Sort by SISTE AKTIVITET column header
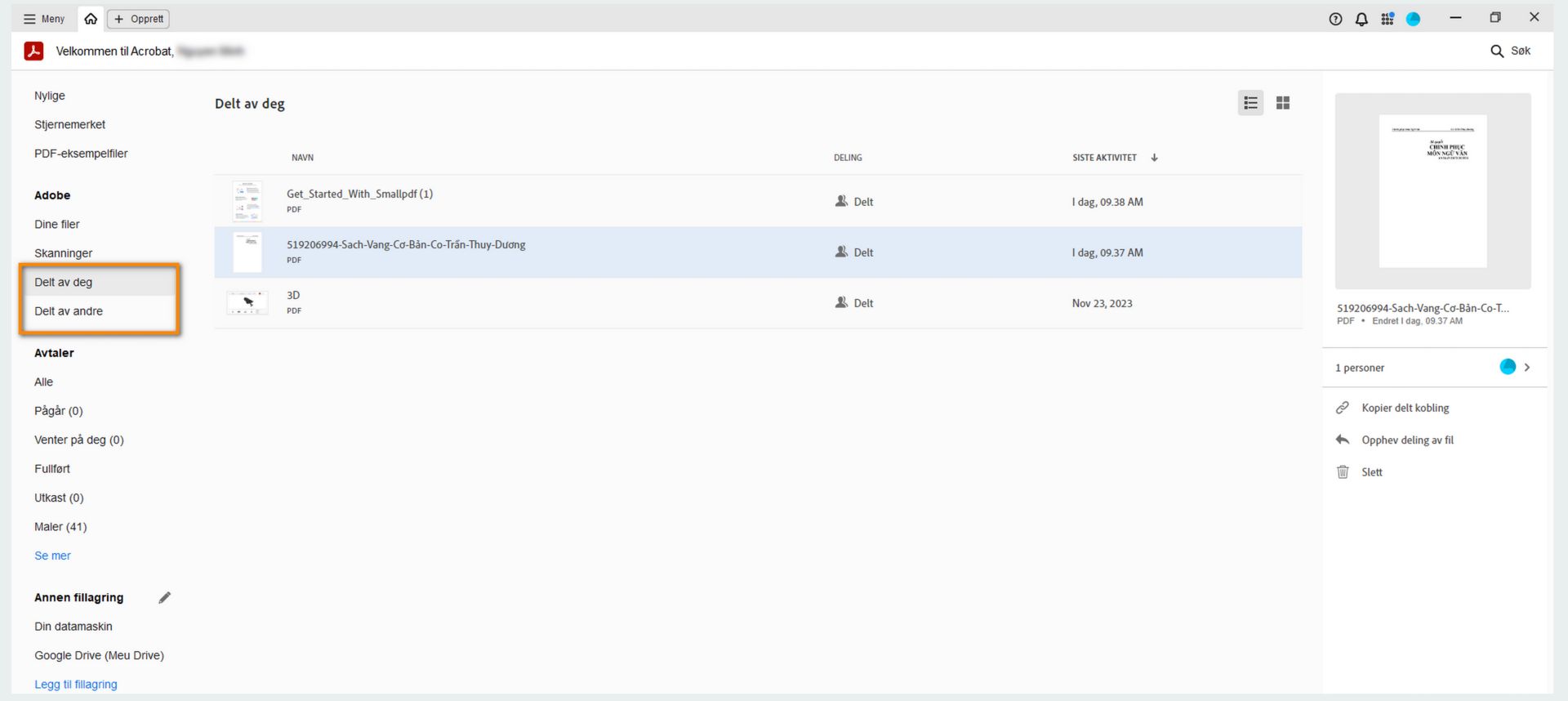The width and height of the screenshot is (1568, 701). 1104,158
